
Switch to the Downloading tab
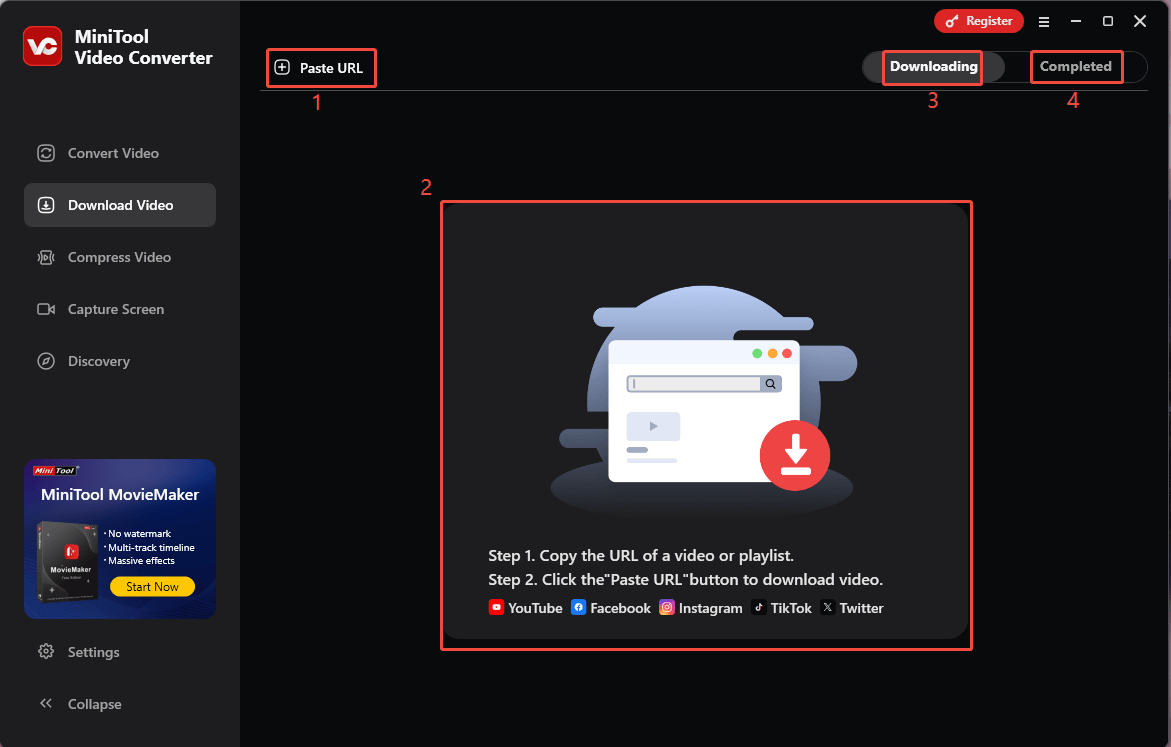[932, 67]
